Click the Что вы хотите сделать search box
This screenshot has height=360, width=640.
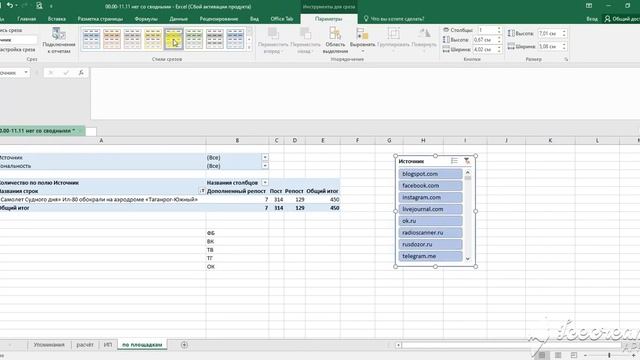click(x=397, y=19)
